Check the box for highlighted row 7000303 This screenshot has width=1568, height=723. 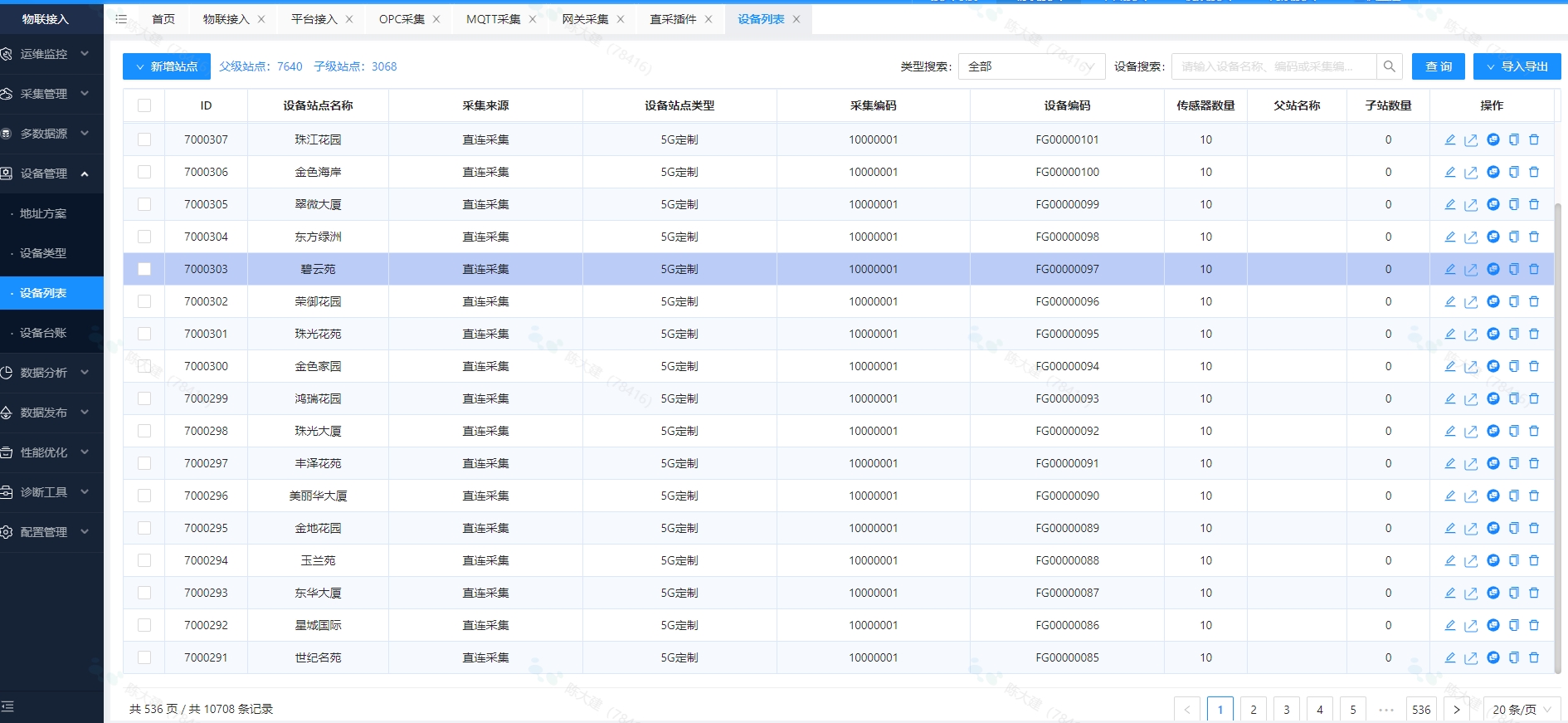[x=144, y=269]
